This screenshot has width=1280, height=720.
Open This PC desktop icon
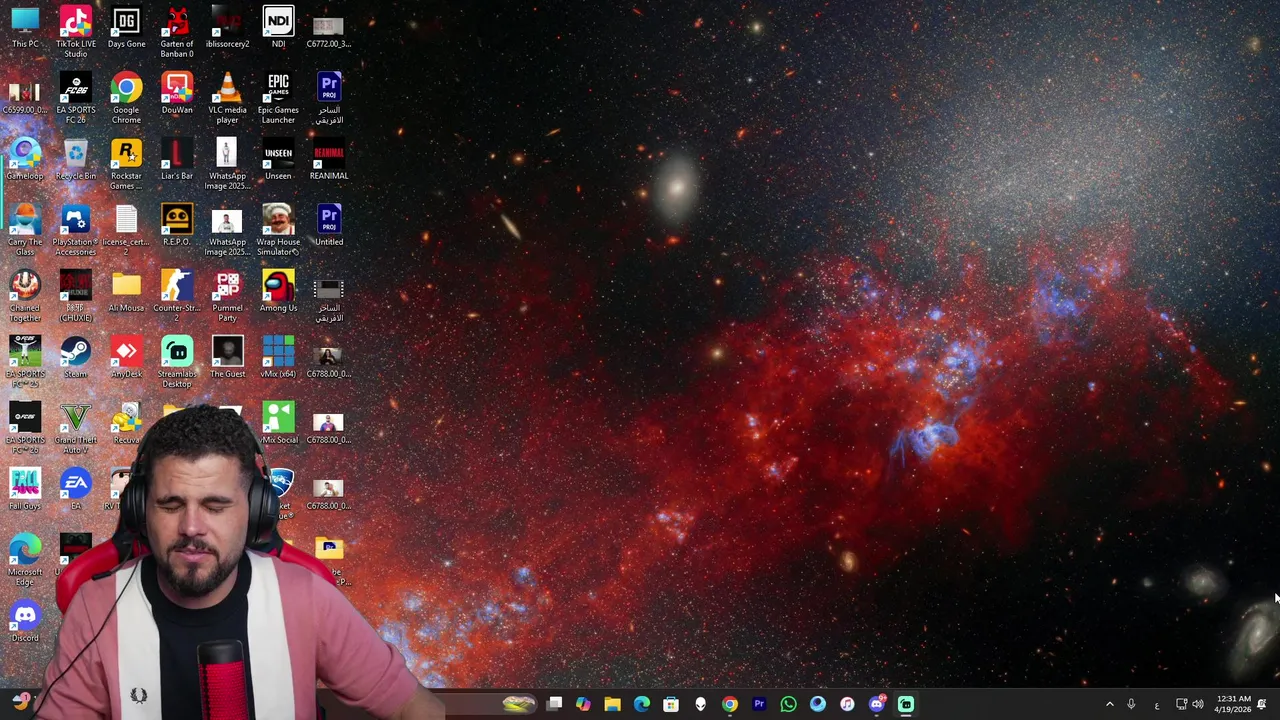[25, 27]
